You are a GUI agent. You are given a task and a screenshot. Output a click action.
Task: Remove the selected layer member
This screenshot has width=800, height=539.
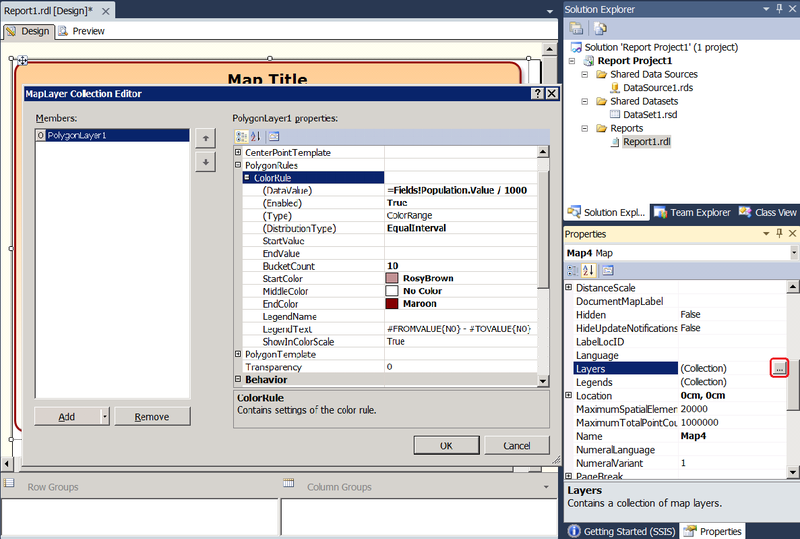[x=152, y=416]
